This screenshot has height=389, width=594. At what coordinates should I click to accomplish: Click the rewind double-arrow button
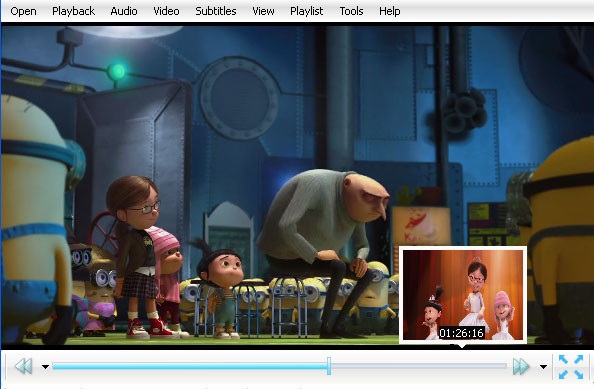[x=23, y=366]
